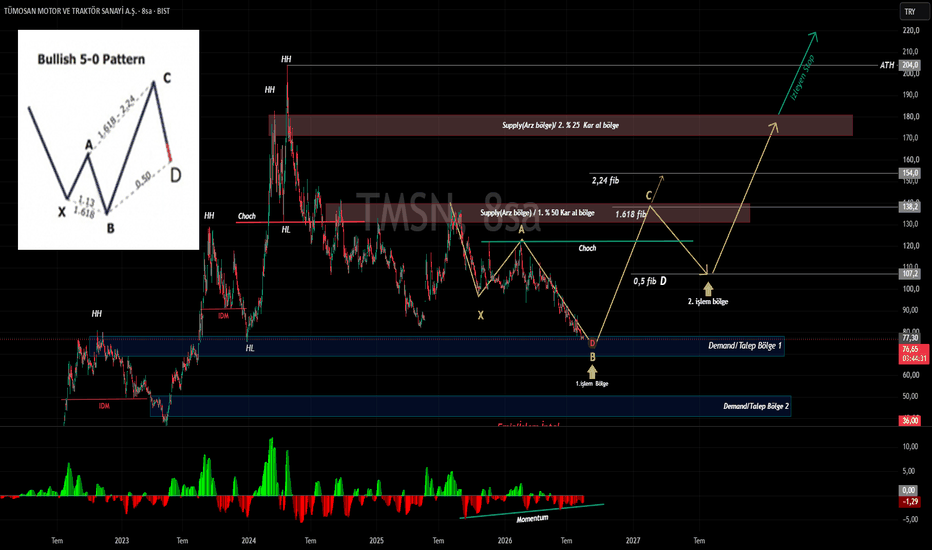Image resolution: width=932 pixels, height=550 pixels.
Task: Click the 2. işlem bölge label
Action: coord(708,301)
